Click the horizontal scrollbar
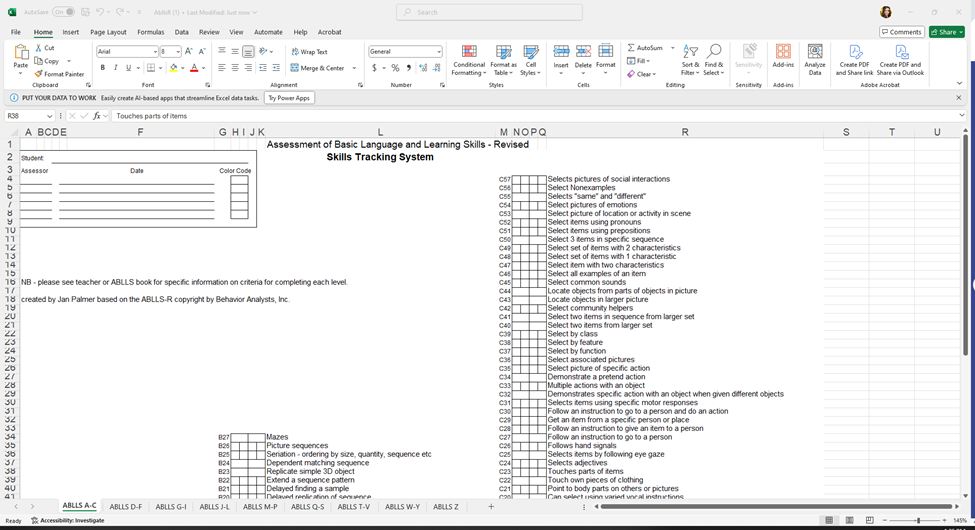Viewport: 975px width, 530px height. click(x=776, y=507)
